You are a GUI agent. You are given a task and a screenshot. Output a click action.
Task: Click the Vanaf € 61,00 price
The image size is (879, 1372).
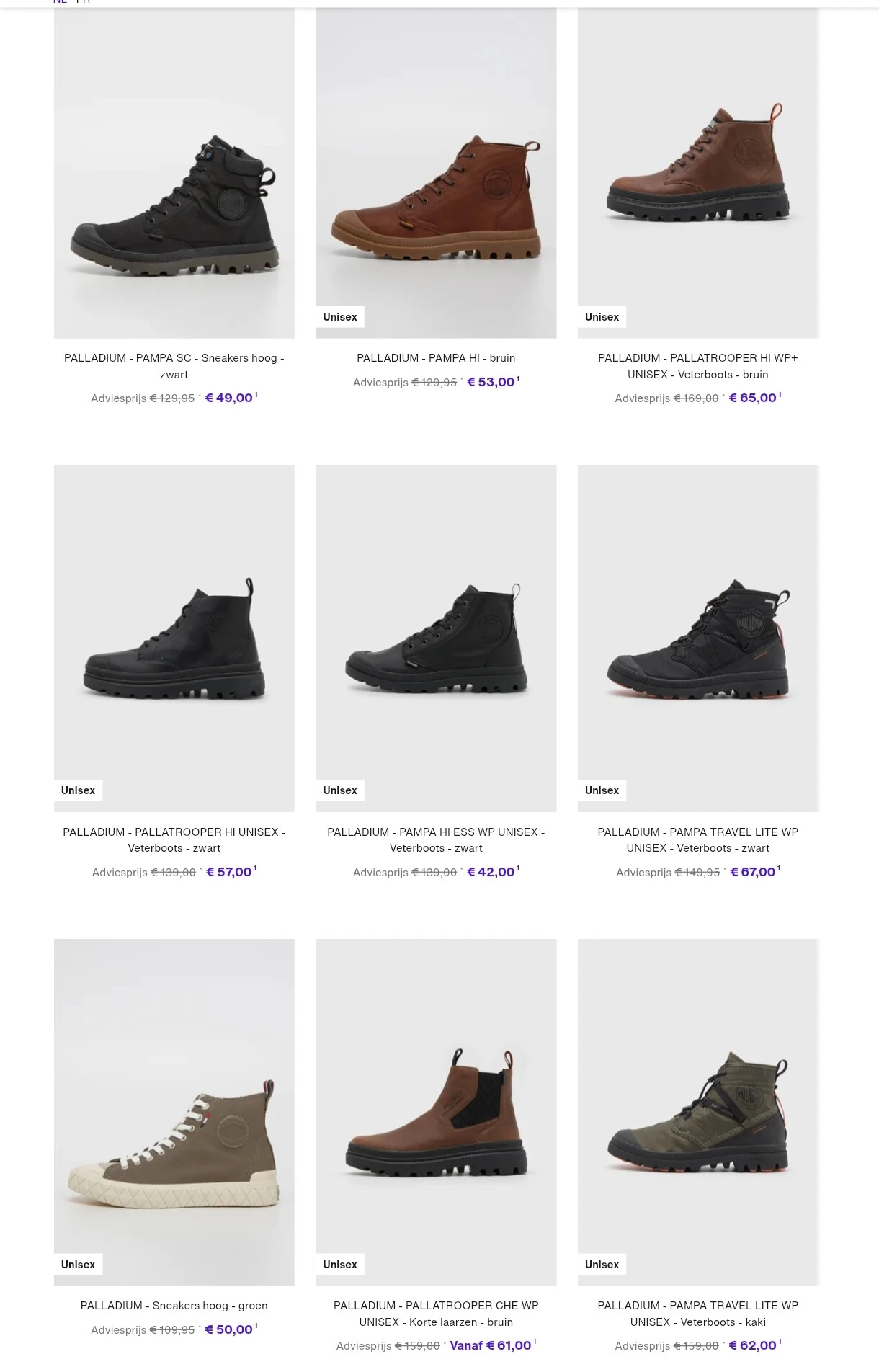click(x=490, y=1345)
